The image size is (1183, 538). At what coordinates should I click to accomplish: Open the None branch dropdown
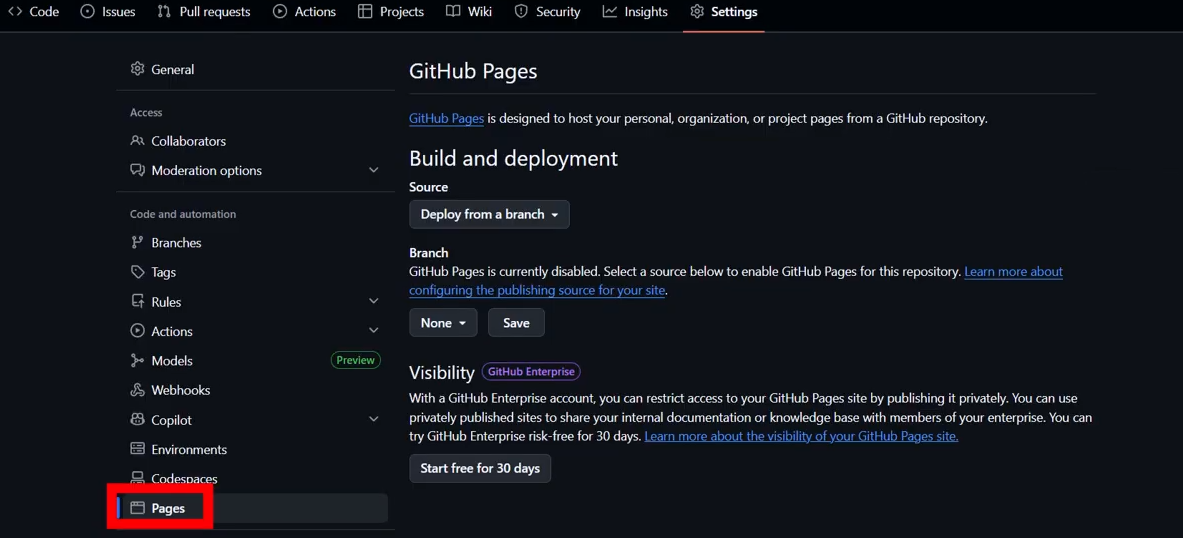tap(444, 323)
